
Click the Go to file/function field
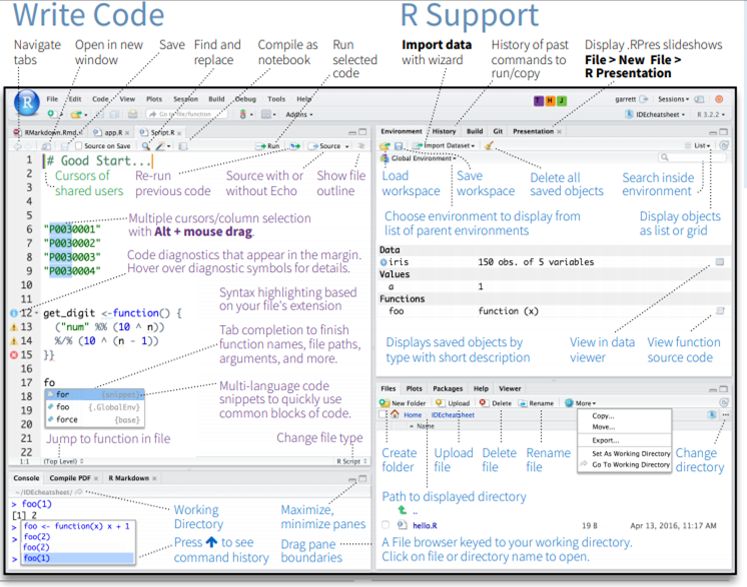point(187,114)
